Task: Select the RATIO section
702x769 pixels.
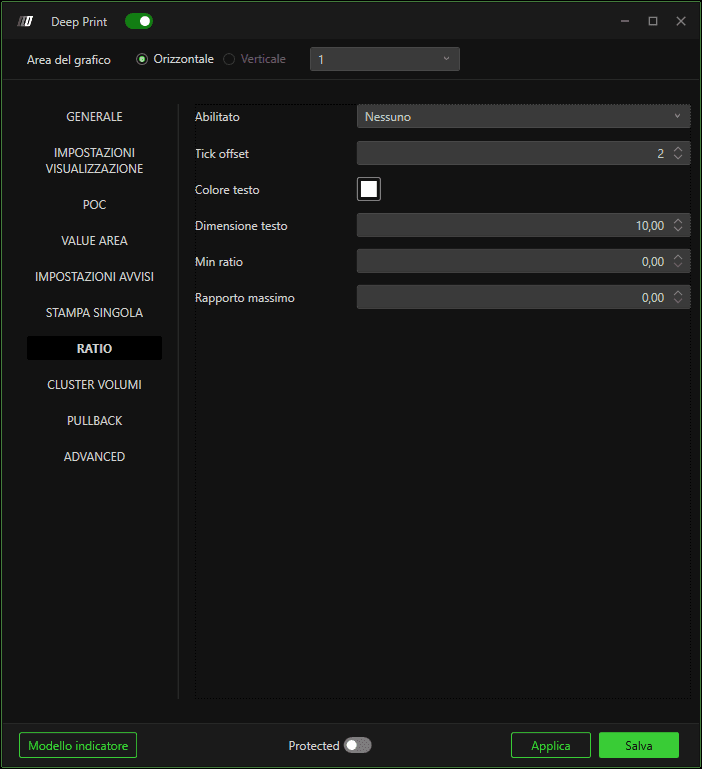Action: click(x=94, y=348)
